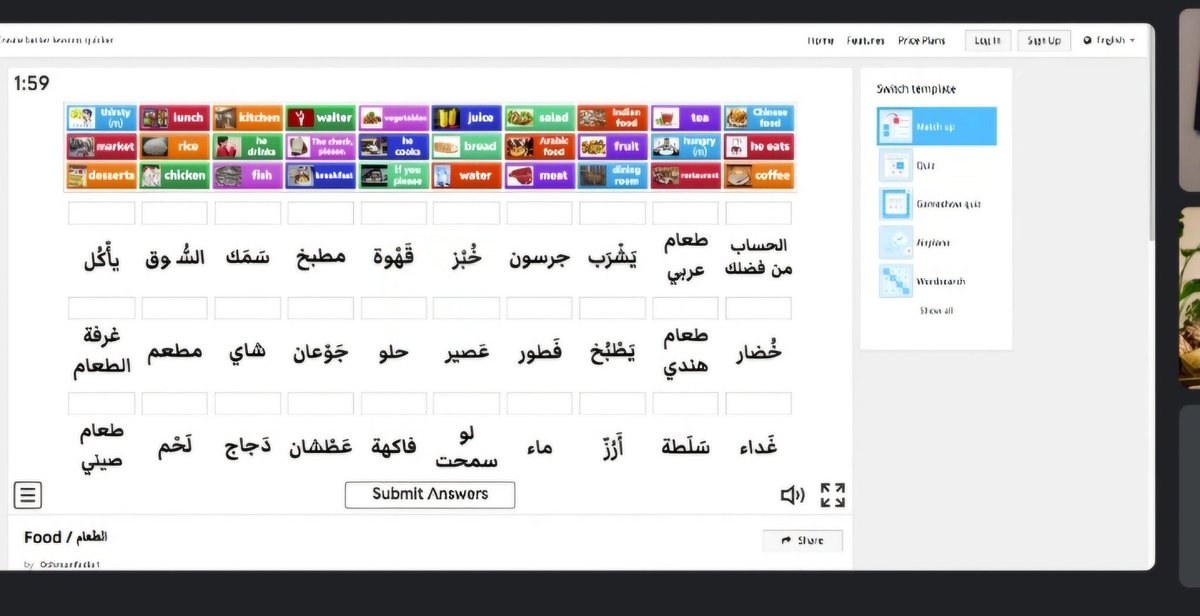Pick the 'chicken' picture tile
This screenshot has height=616, width=1200.
tap(174, 175)
